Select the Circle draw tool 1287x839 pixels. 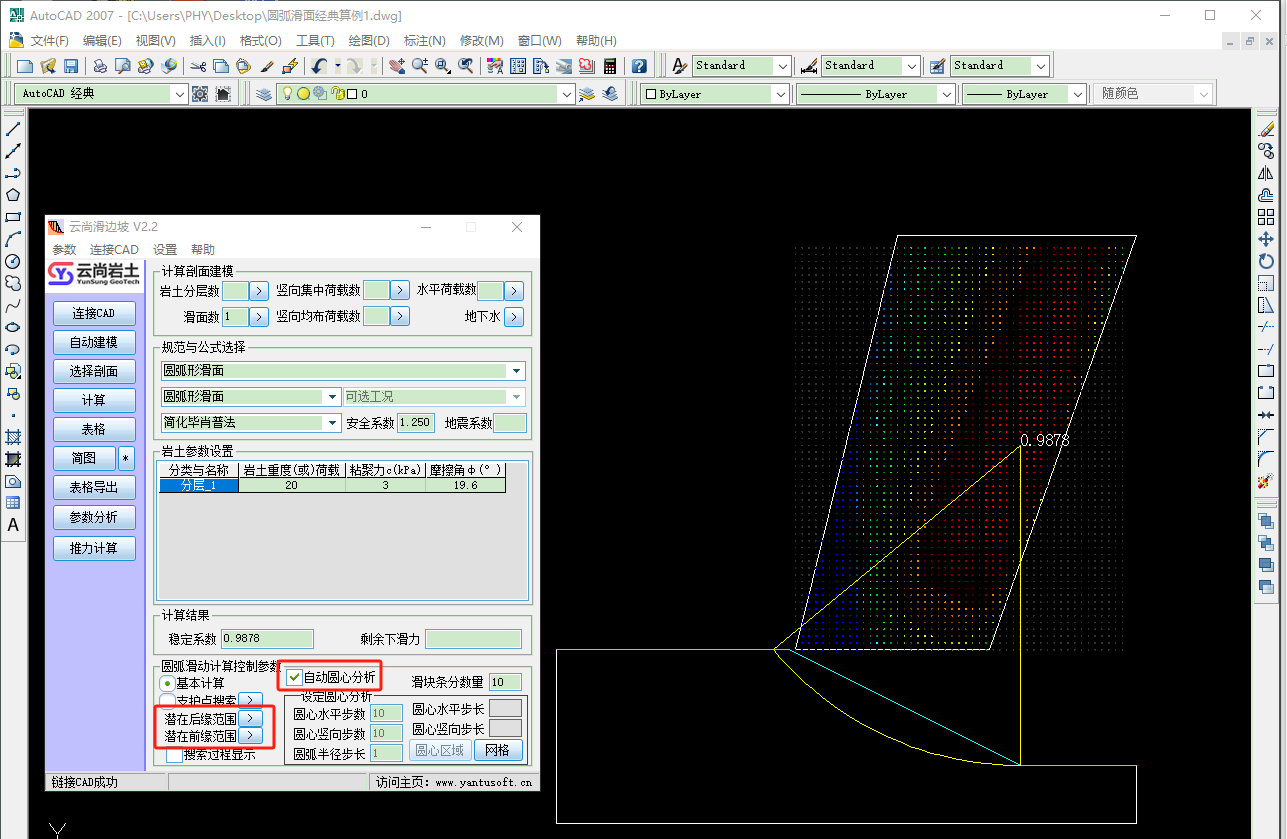(13, 261)
